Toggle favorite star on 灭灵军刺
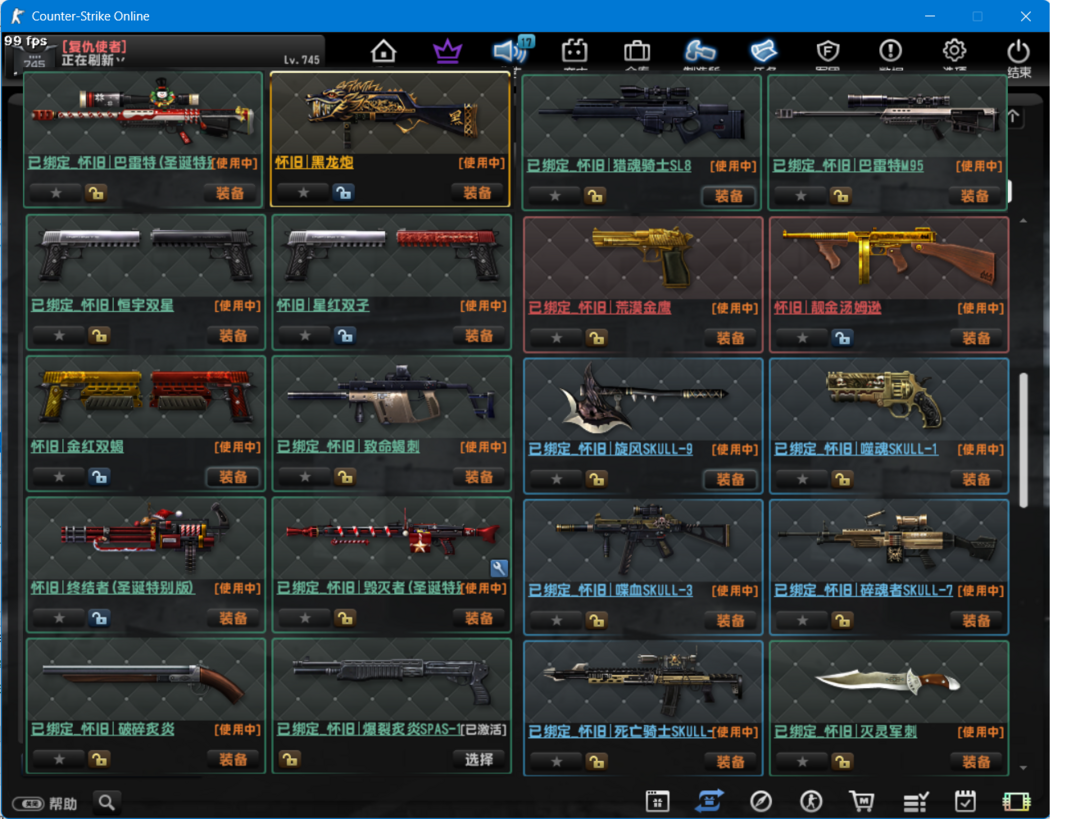The image size is (1080, 819). coord(802,762)
